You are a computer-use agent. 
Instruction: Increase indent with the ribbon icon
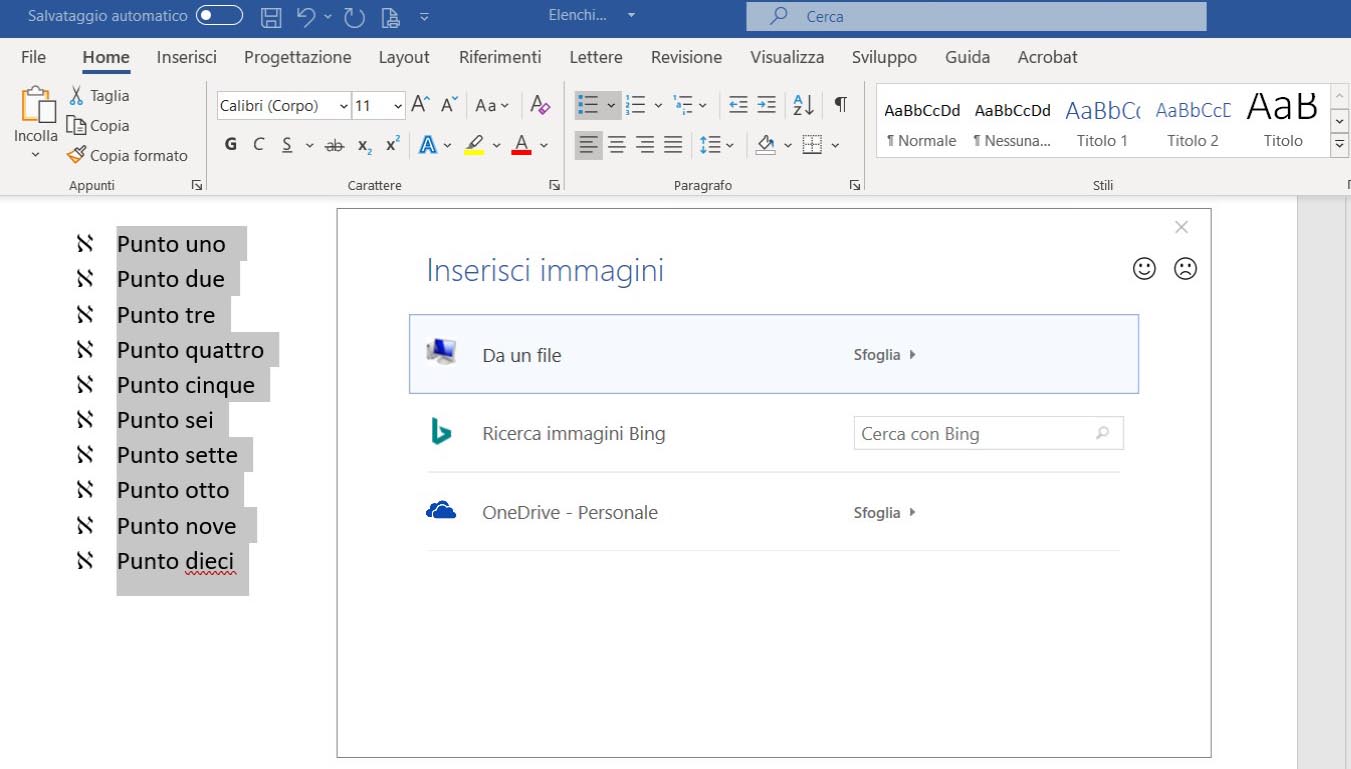pos(766,105)
